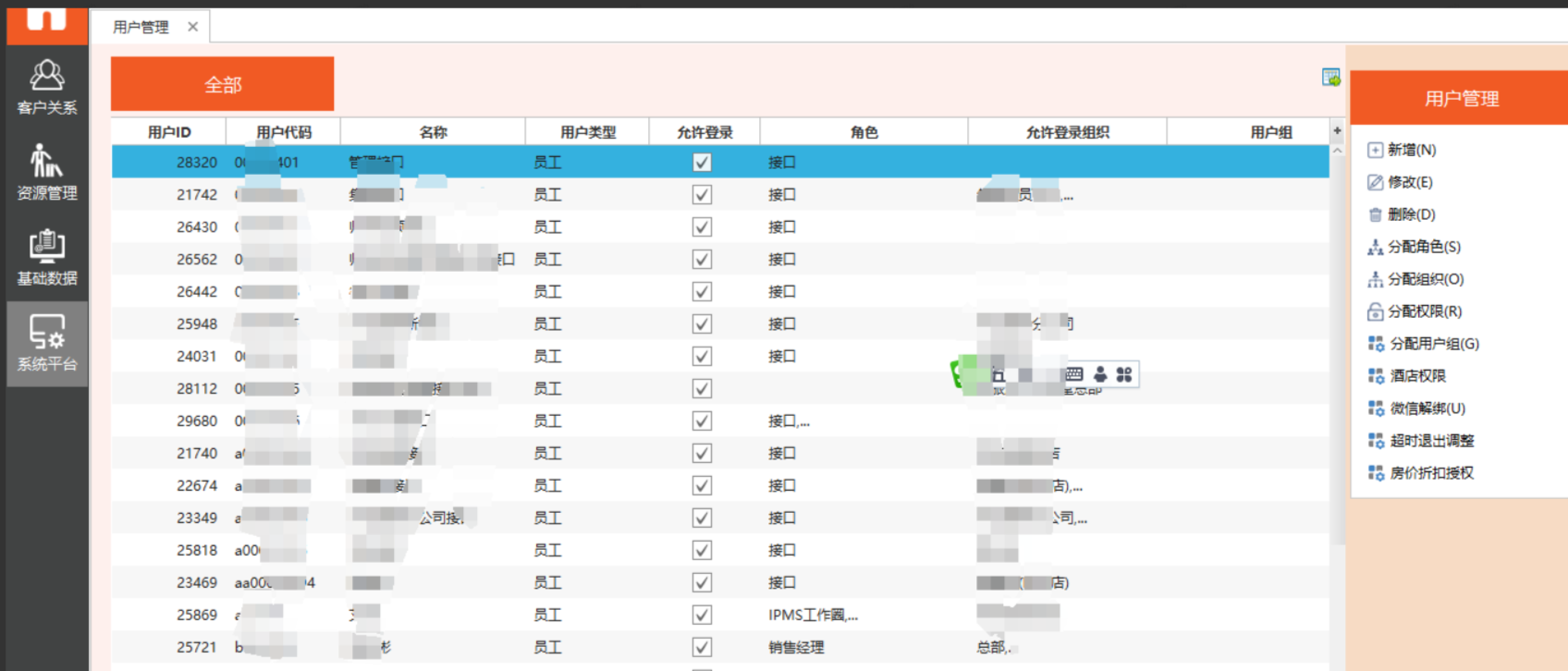Sort by the 角色 column header
Image resolution: width=1568 pixels, height=671 pixels.
(864, 132)
